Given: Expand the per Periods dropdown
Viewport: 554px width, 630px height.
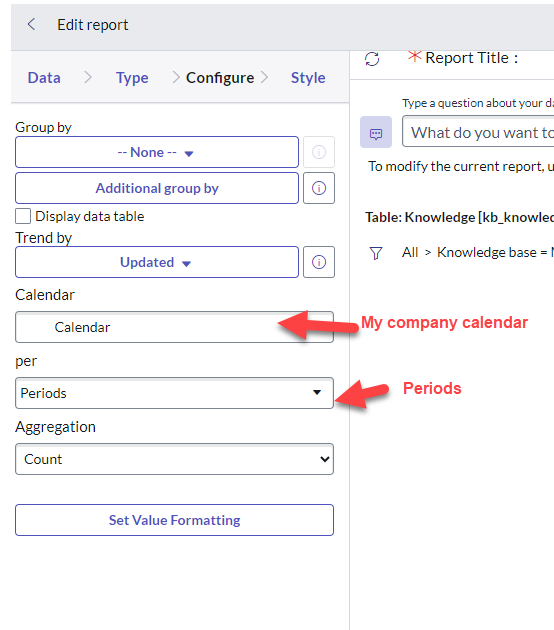Looking at the screenshot, I should tap(174, 393).
